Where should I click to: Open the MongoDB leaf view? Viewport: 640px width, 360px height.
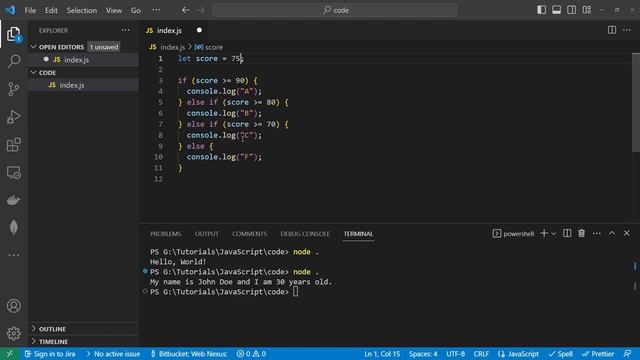click(x=13, y=227)
